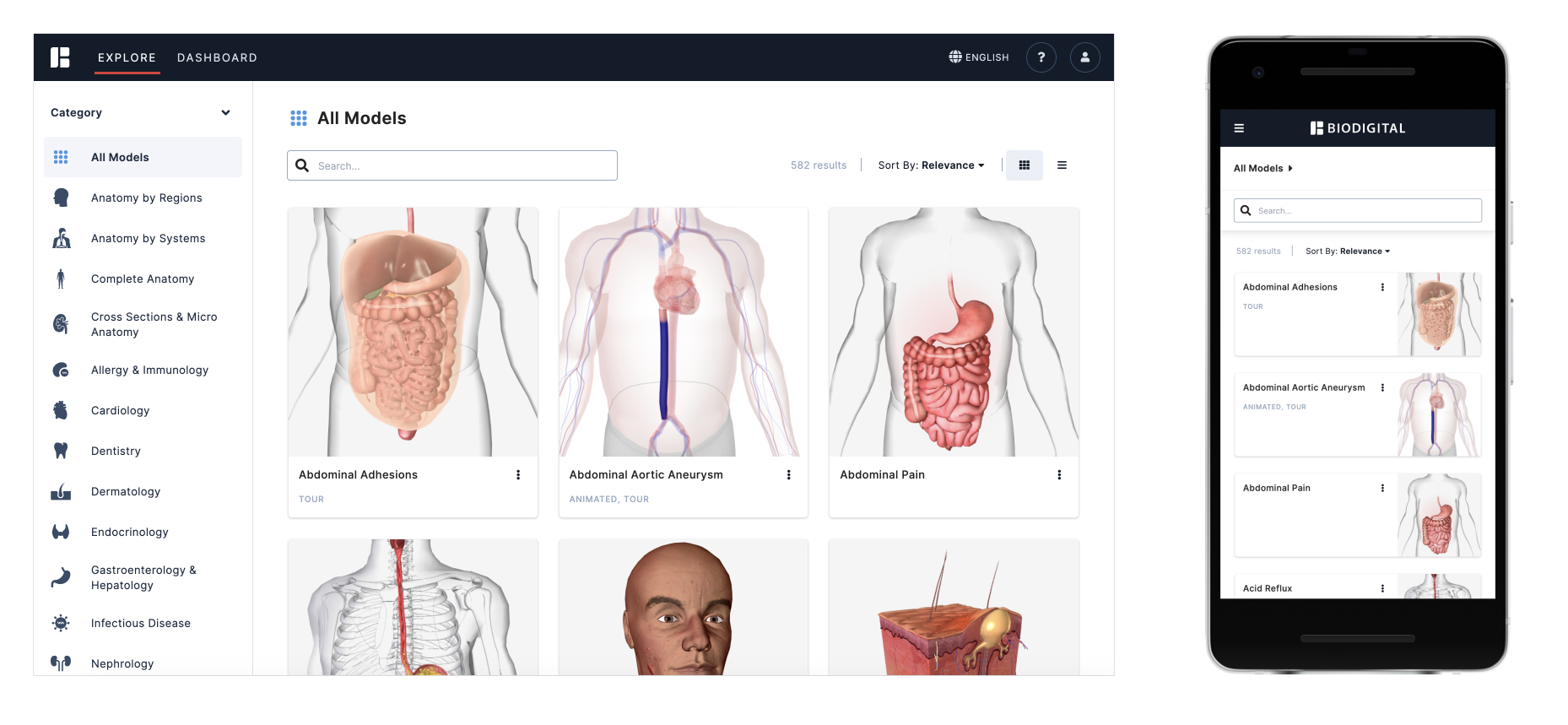Click 582 results count on desktop

click(x=819, y=165)
